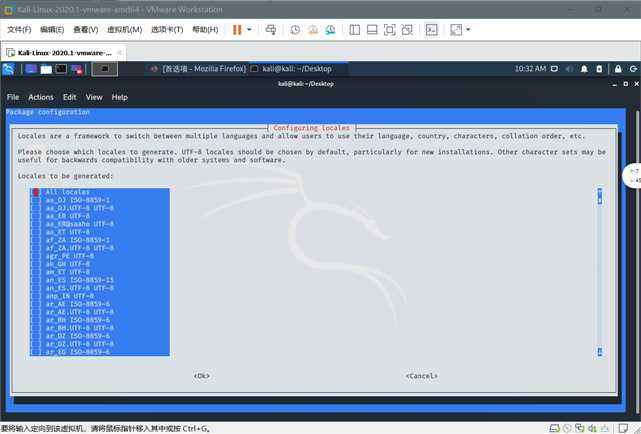641x434 pixels.
Task: Open the 编辑(E) menu
Action: coord(52,29)
